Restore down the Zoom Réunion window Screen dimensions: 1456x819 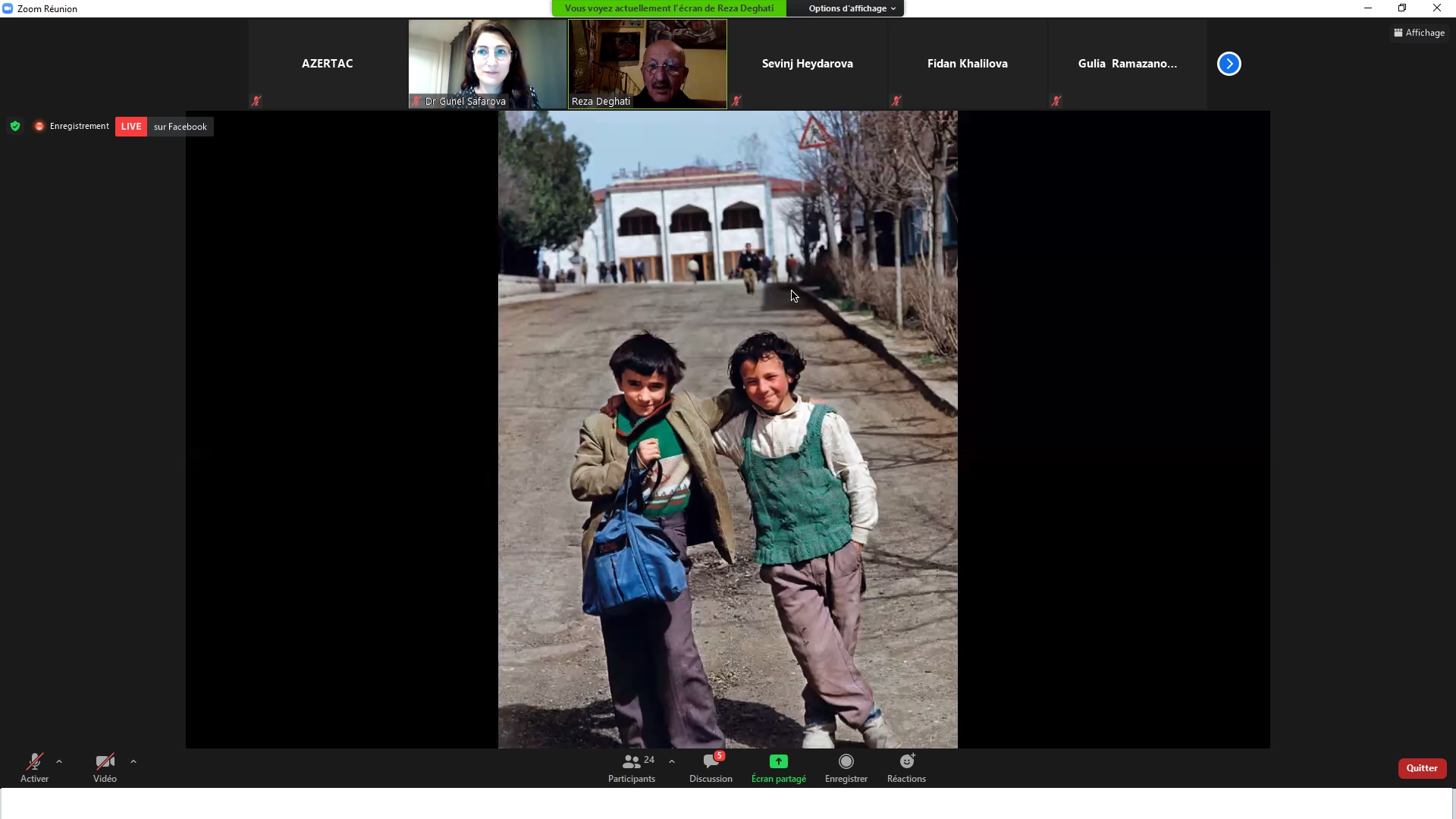[x=1402, y=8]
